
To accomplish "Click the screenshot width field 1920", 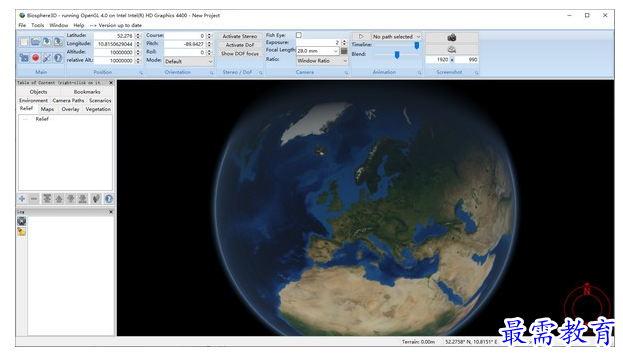I will tap(437, 60).
